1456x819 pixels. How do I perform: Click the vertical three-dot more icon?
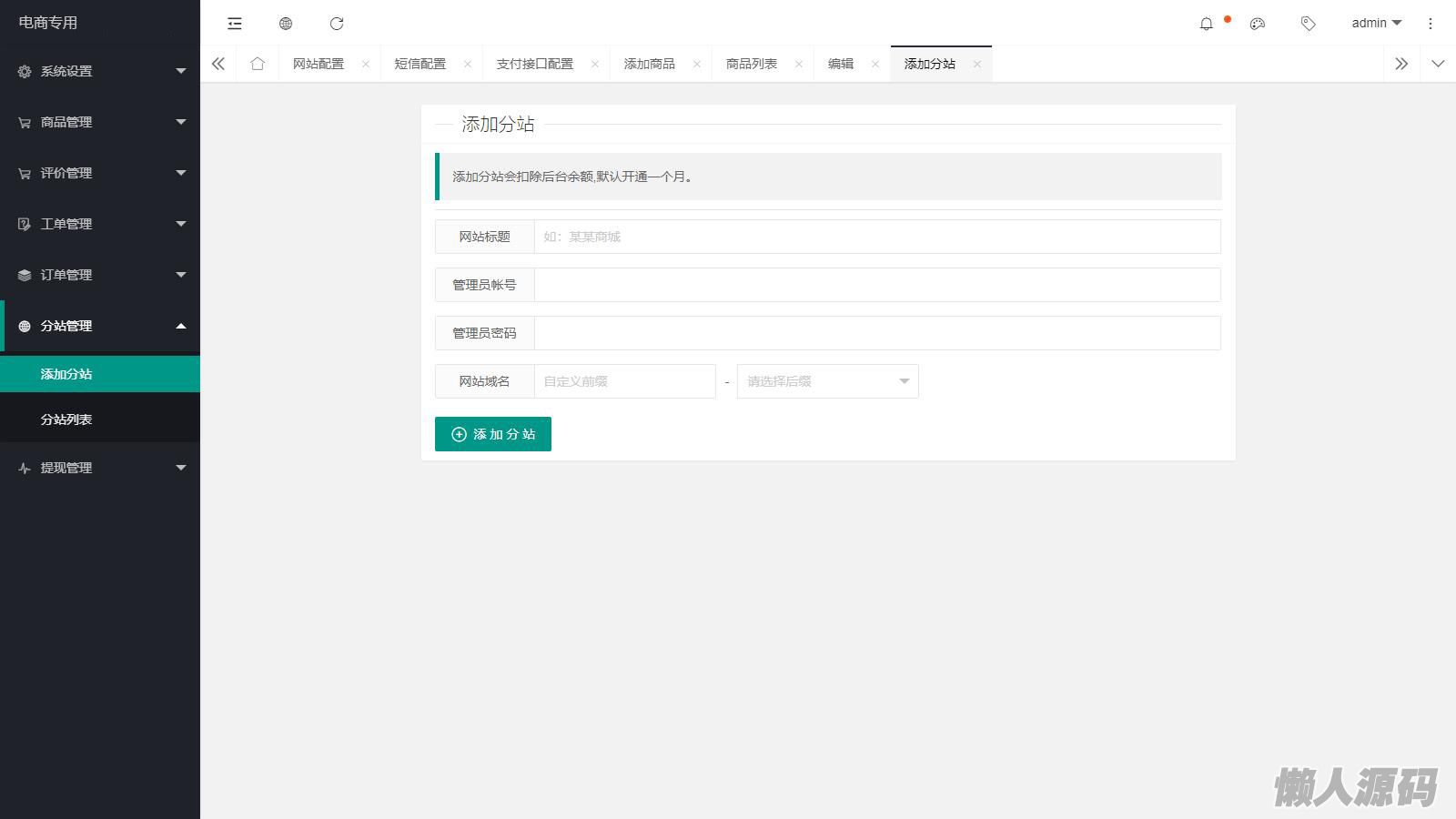[1431, 24]
